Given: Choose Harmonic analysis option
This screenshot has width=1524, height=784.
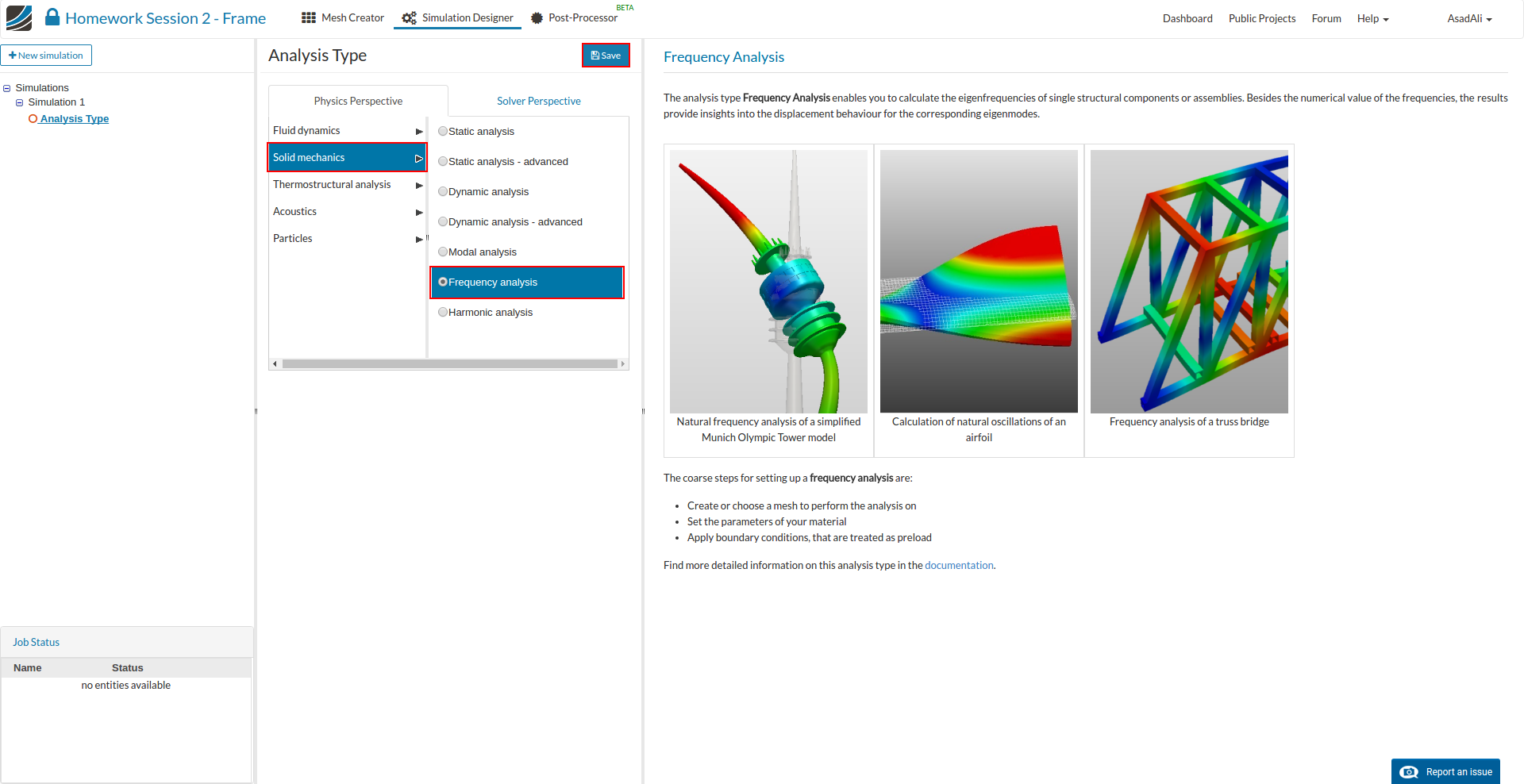Looking at the screenshot, I should (443, 311).
